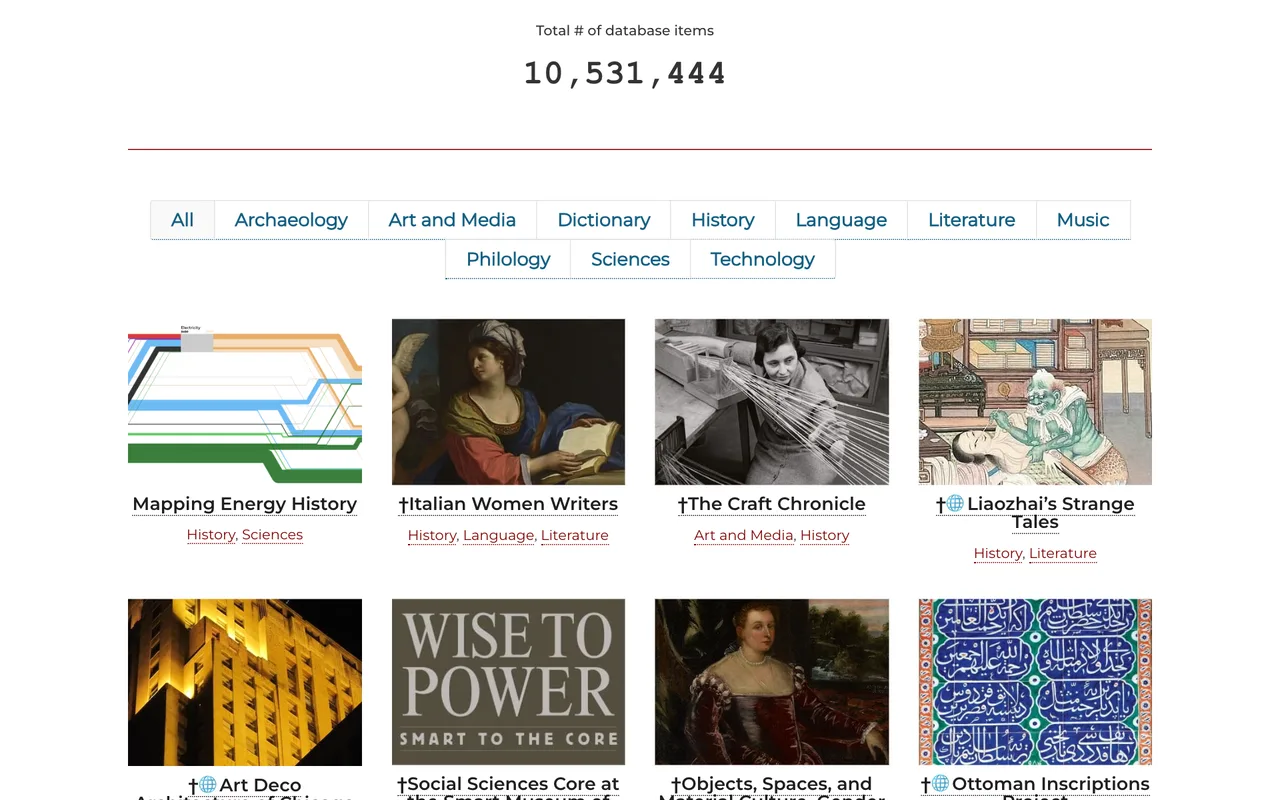Click Sciences tag under Mapping Energy History
Screen dimensions: 1280x800
pyautogui.click(x=272, y=535)
